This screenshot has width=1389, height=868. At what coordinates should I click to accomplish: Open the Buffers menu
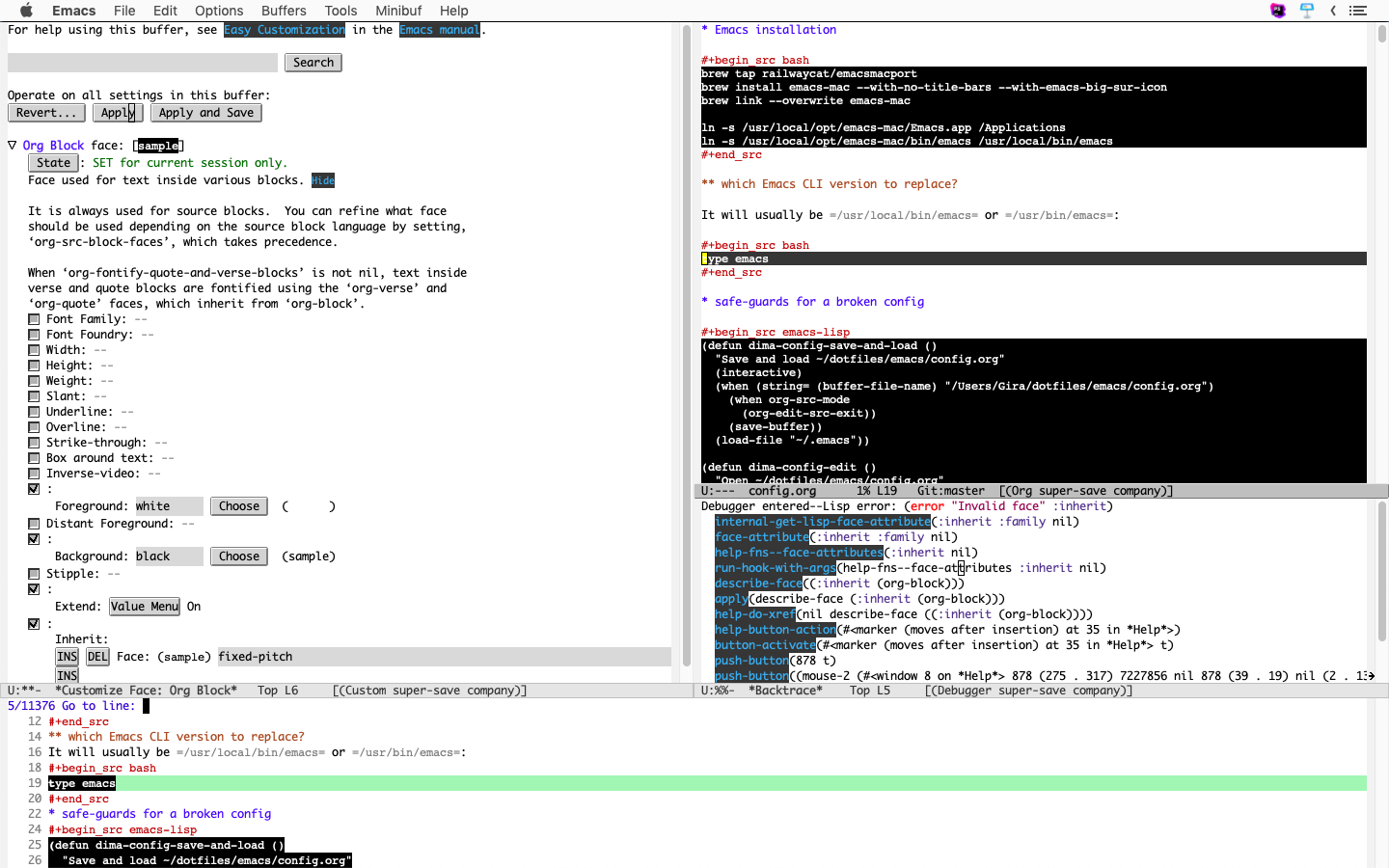click(x=283, y=11)
